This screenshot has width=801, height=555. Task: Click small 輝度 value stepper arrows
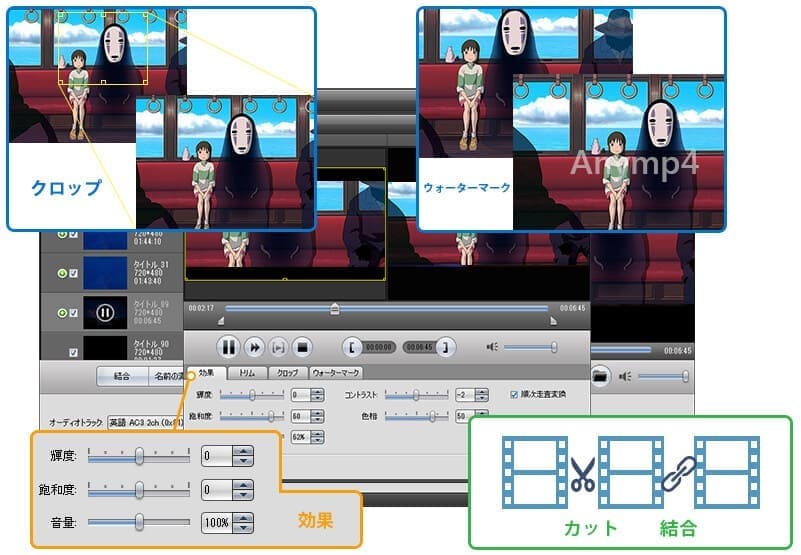click(x=317, y=395)
